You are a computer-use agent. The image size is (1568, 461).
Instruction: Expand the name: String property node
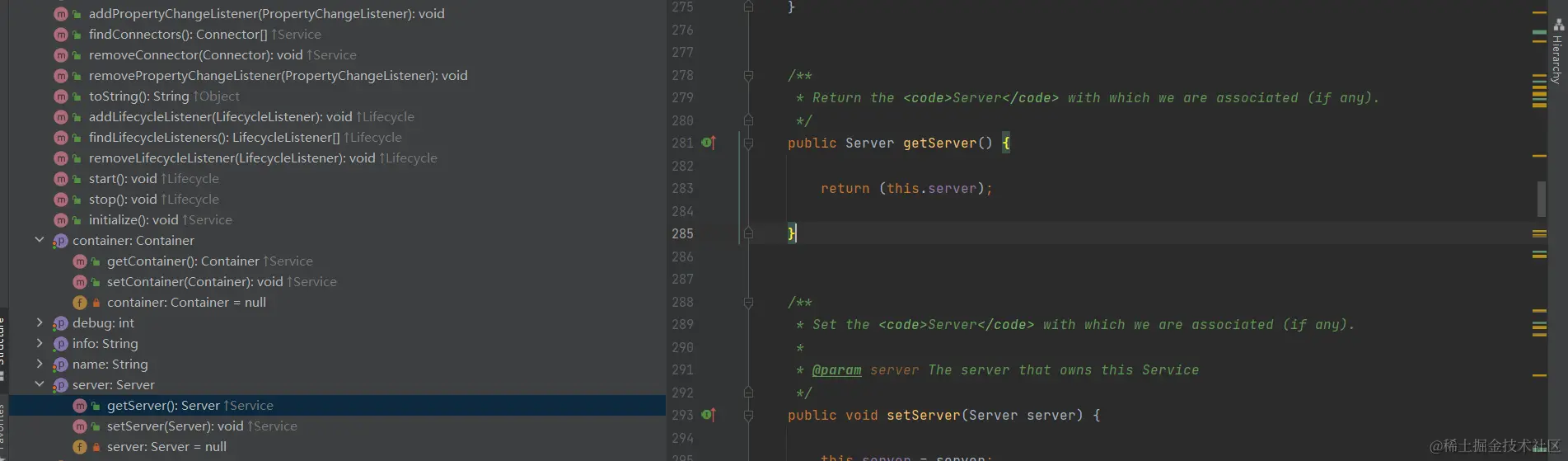(39, 364)
